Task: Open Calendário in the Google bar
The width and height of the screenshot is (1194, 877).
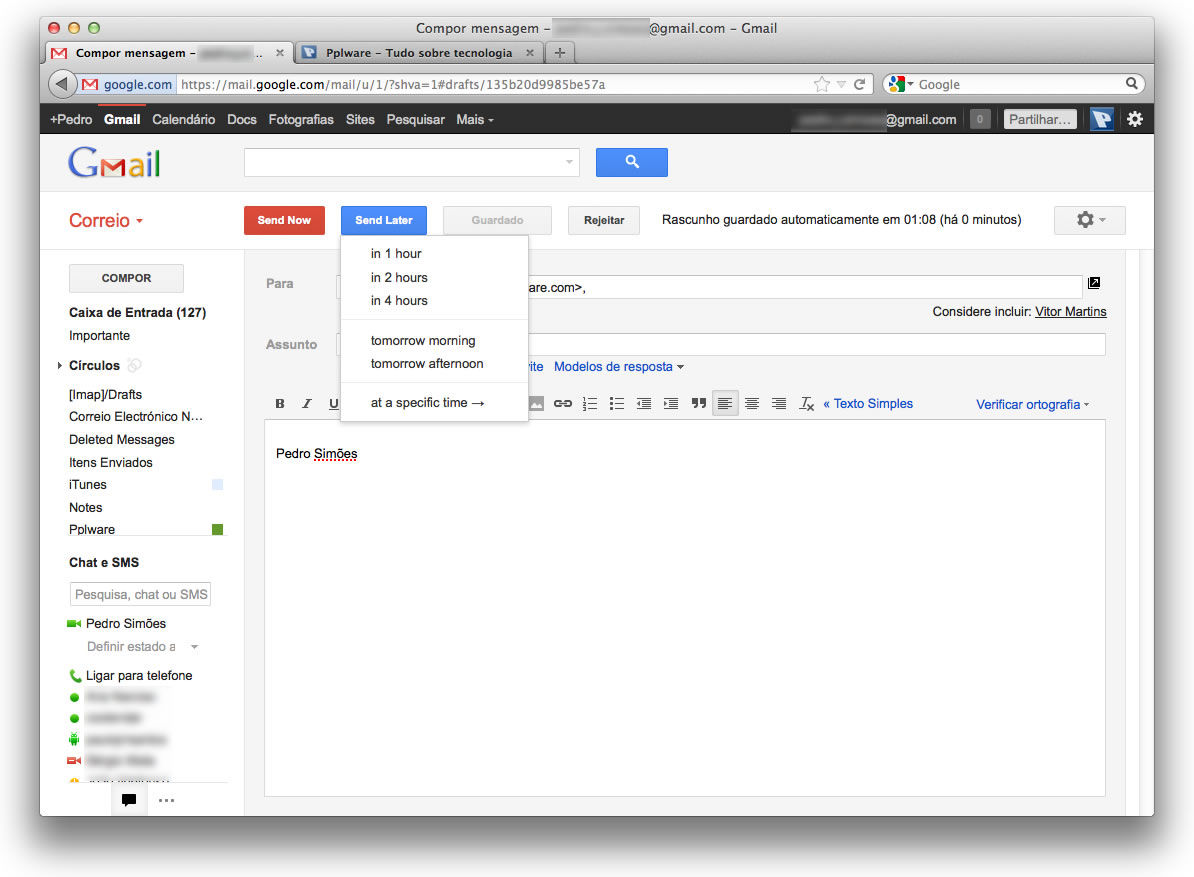Action: 184,120
